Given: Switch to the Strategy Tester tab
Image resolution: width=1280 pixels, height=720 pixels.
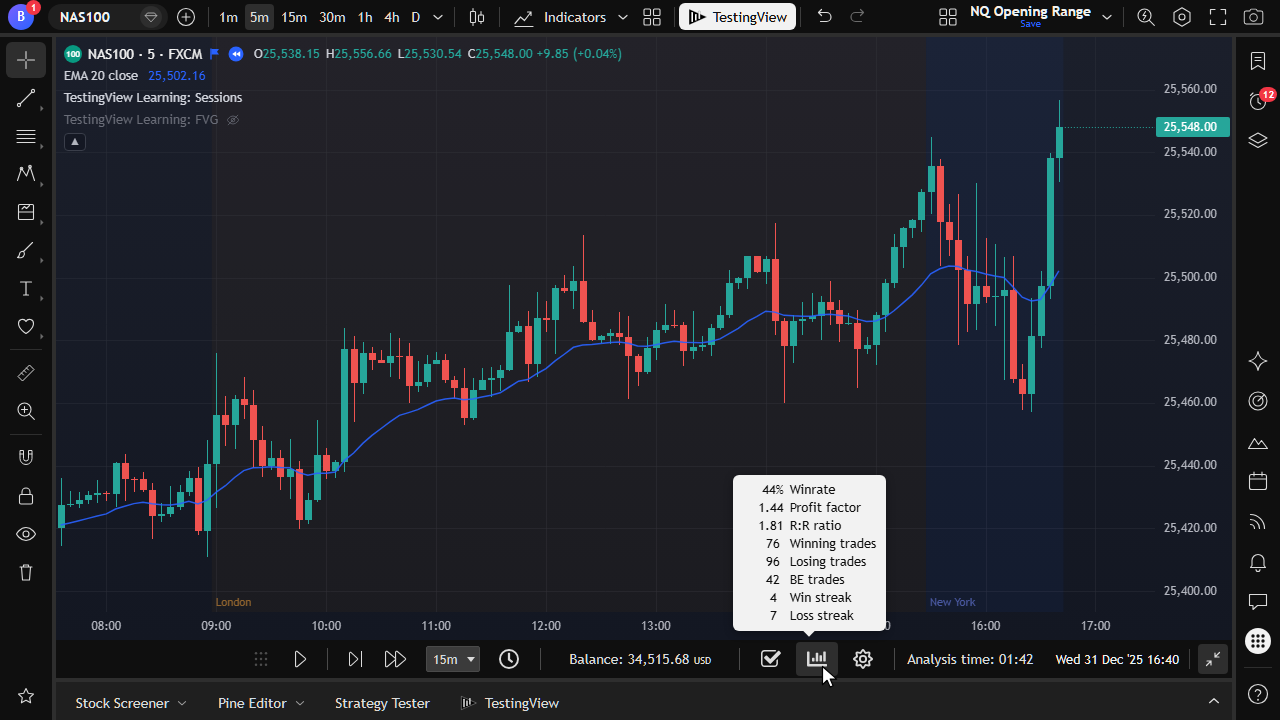Looking at the screenshot, I should point(382,703).
